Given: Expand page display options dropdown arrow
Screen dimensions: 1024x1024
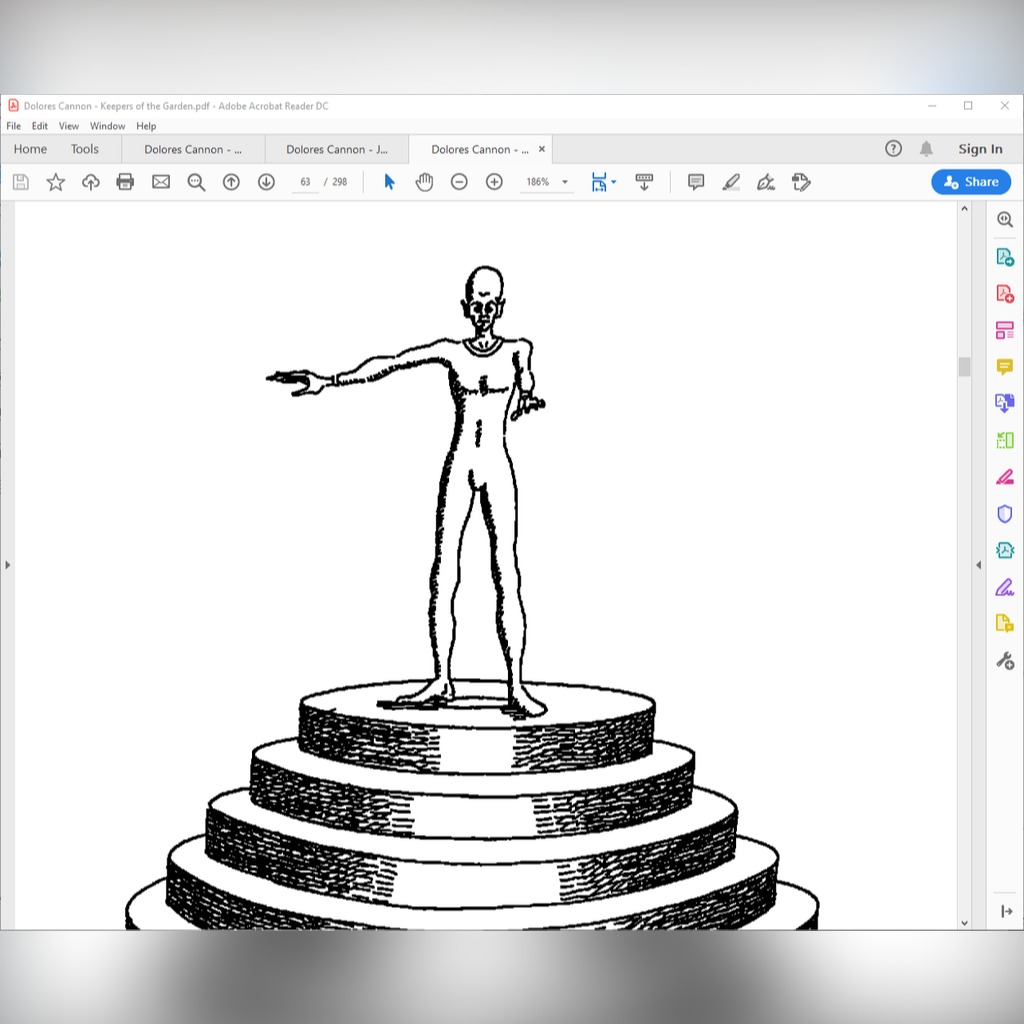Looking at the screenshot, I should pyautogui.click(x=613, y=182).
